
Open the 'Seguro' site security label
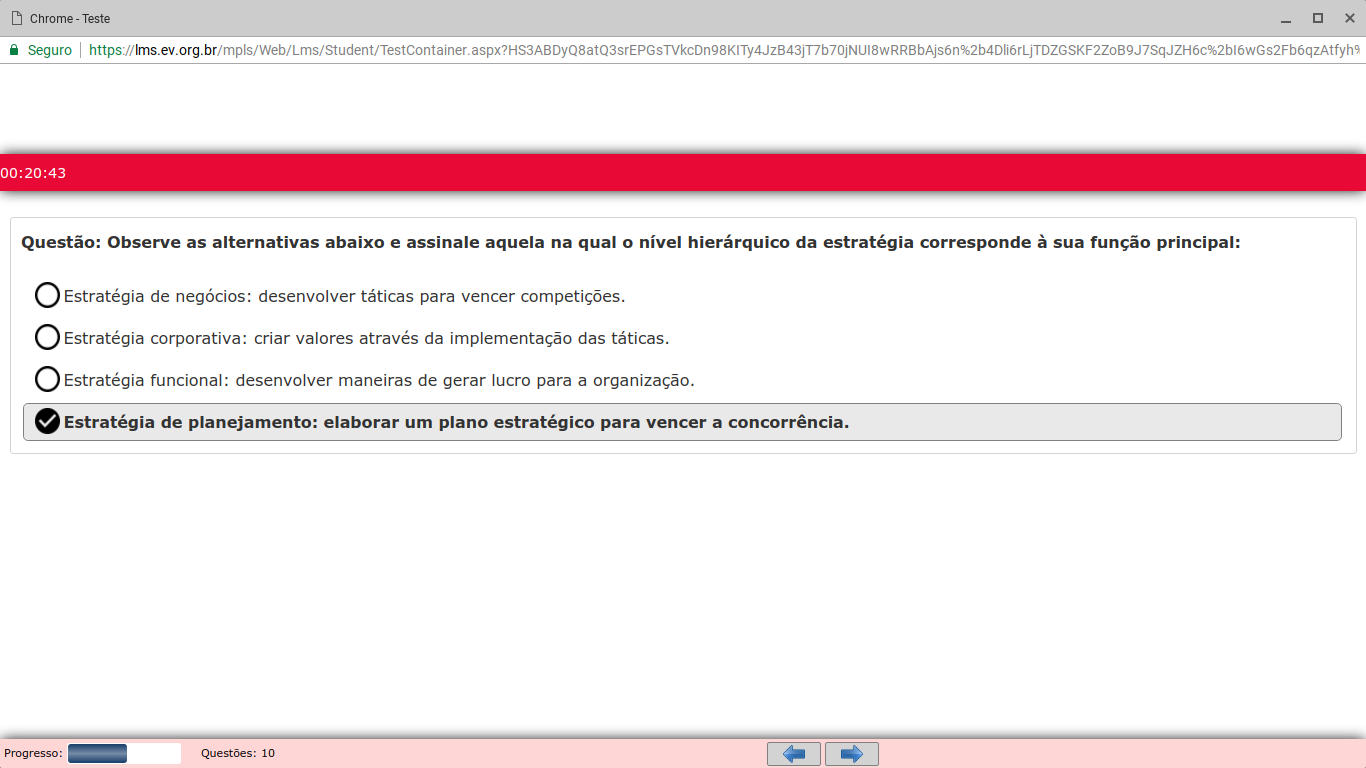50,49
